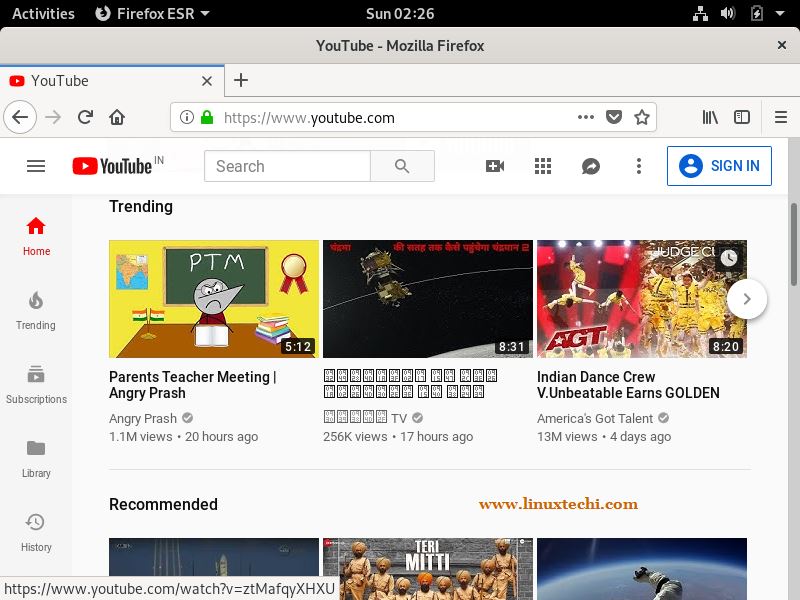Select Trending in the sidebar
800x600 pixels.
point(36,310)
